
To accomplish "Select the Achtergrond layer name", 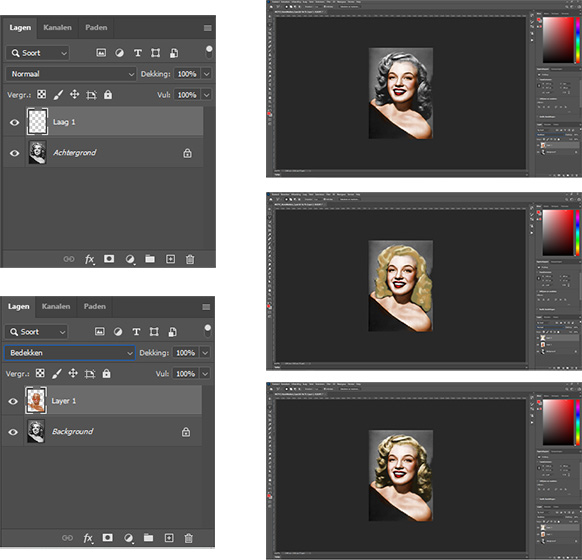I will point(74,153).
